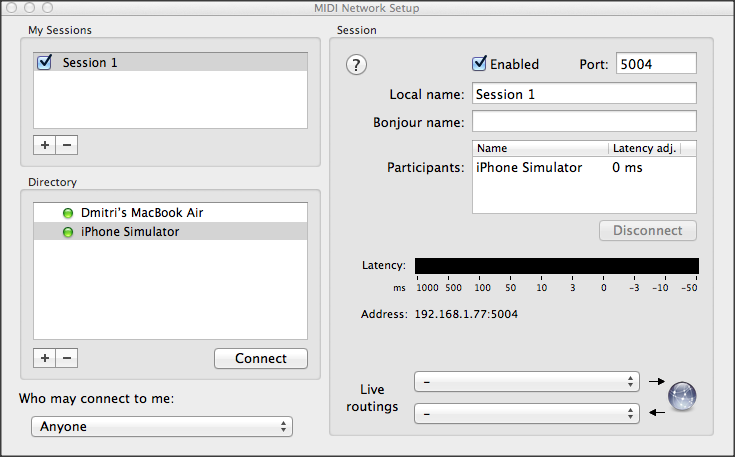Select Dmitri's MacBook Air in Directory
This screenshot has width=735, height=457.
142,213
